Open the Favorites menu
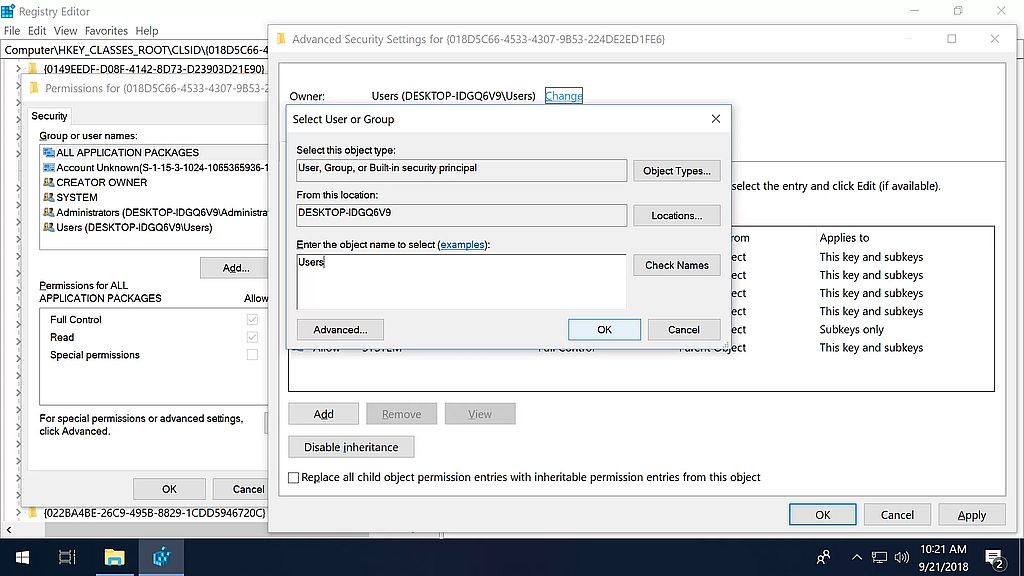The height and width of the screenshot is (576, 1024). click(x=106, y=31)
